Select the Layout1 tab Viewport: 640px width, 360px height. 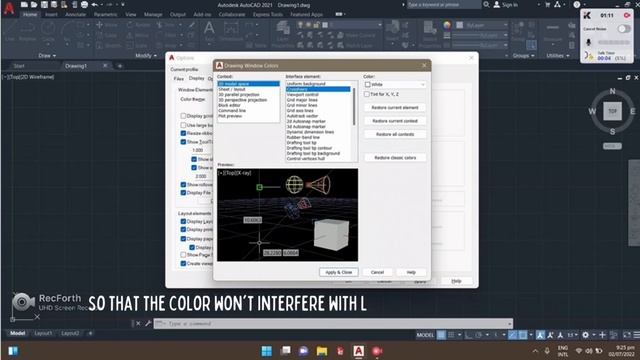(x=43, y=333)
